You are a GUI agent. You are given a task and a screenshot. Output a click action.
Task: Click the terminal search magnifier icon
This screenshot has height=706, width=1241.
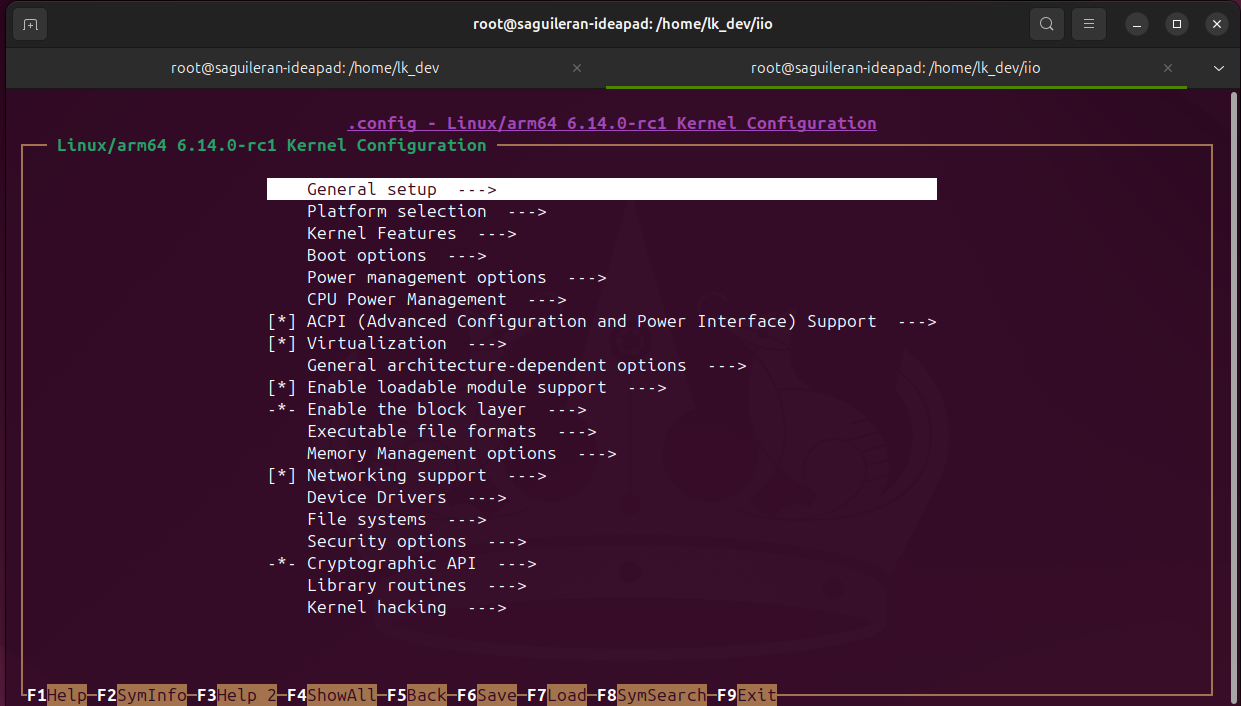(x=1046, y=24)
